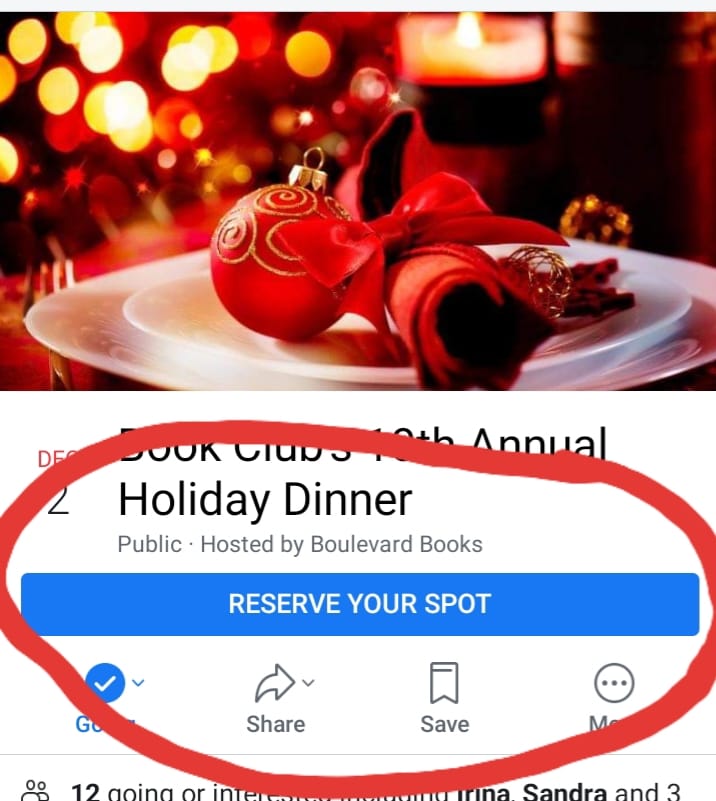Expand the Going status dropdown chevron
Viewport: 716px width, 801px height.
pyautogui.click(x=138, y=682)
